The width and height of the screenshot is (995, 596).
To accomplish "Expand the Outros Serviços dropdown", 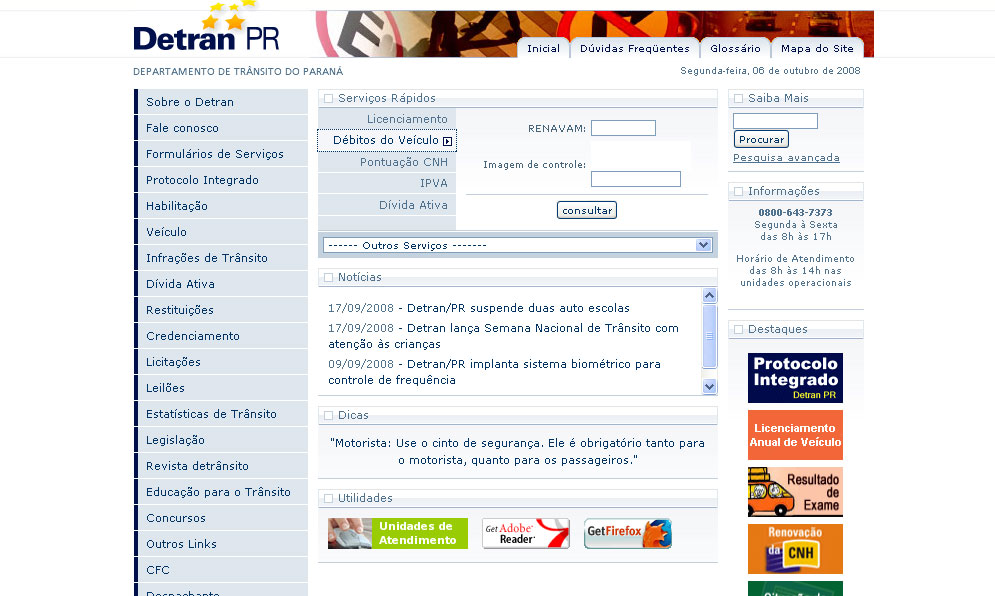I will pos(703,245).
